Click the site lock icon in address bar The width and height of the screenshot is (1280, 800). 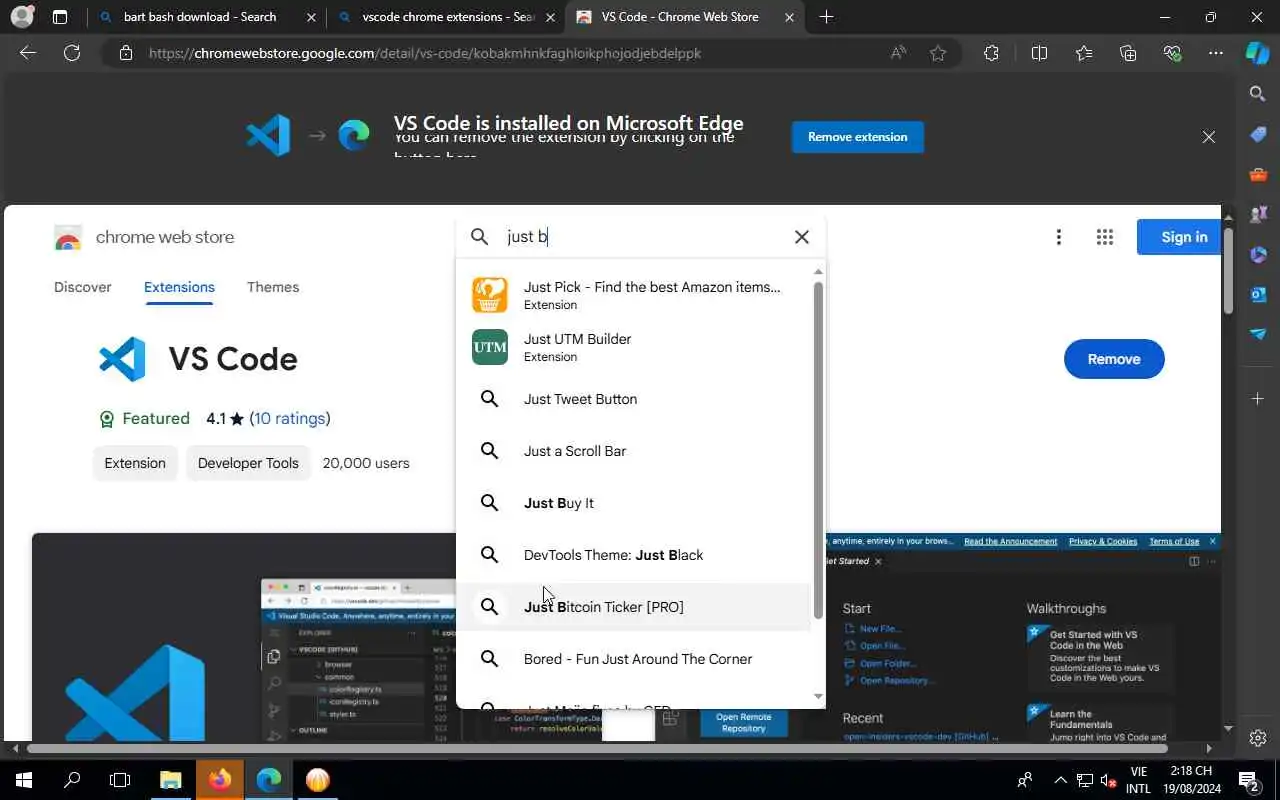pyautogui.click(x=126, y=53)
